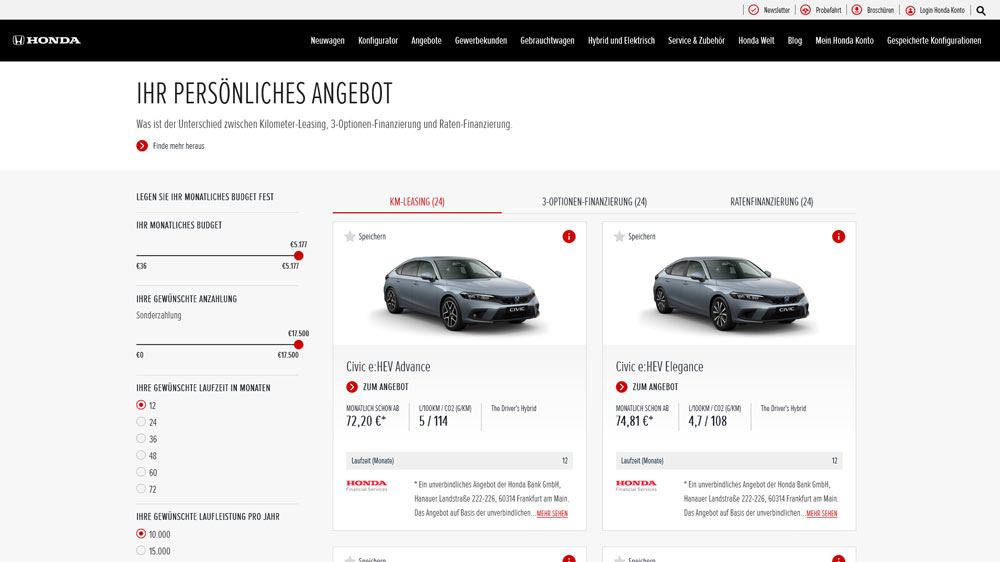Click the Civic e:HEV Advance title

click(x=388, y=367)
